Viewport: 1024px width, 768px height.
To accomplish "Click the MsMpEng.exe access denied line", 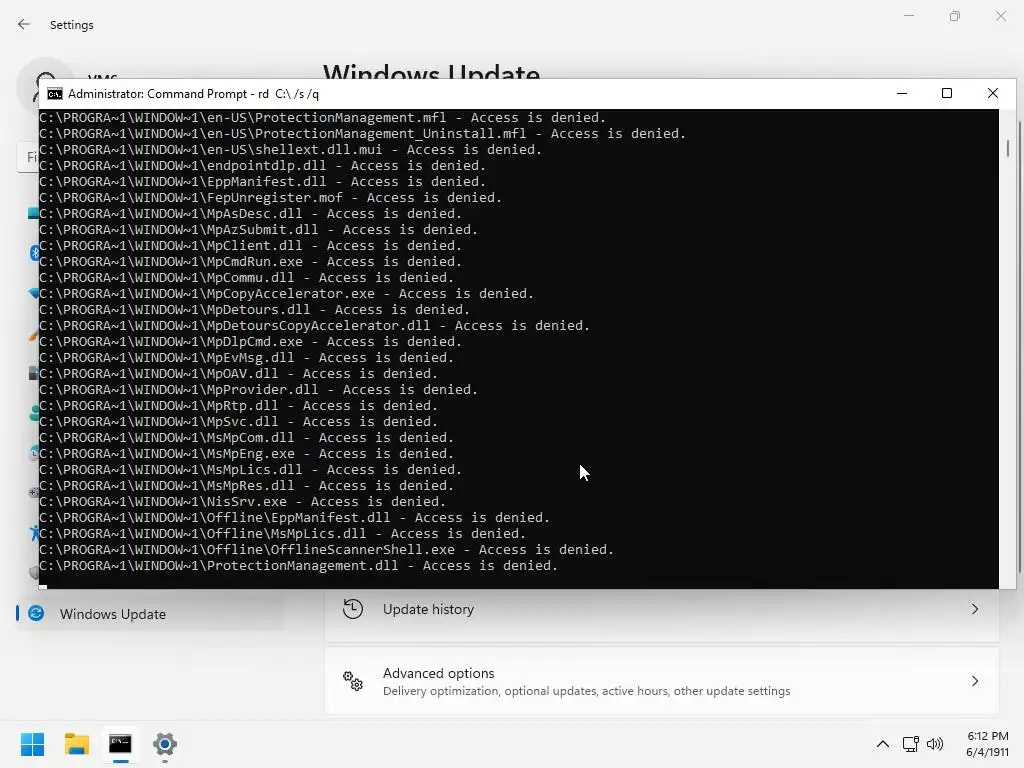I will tap(246, 454).
